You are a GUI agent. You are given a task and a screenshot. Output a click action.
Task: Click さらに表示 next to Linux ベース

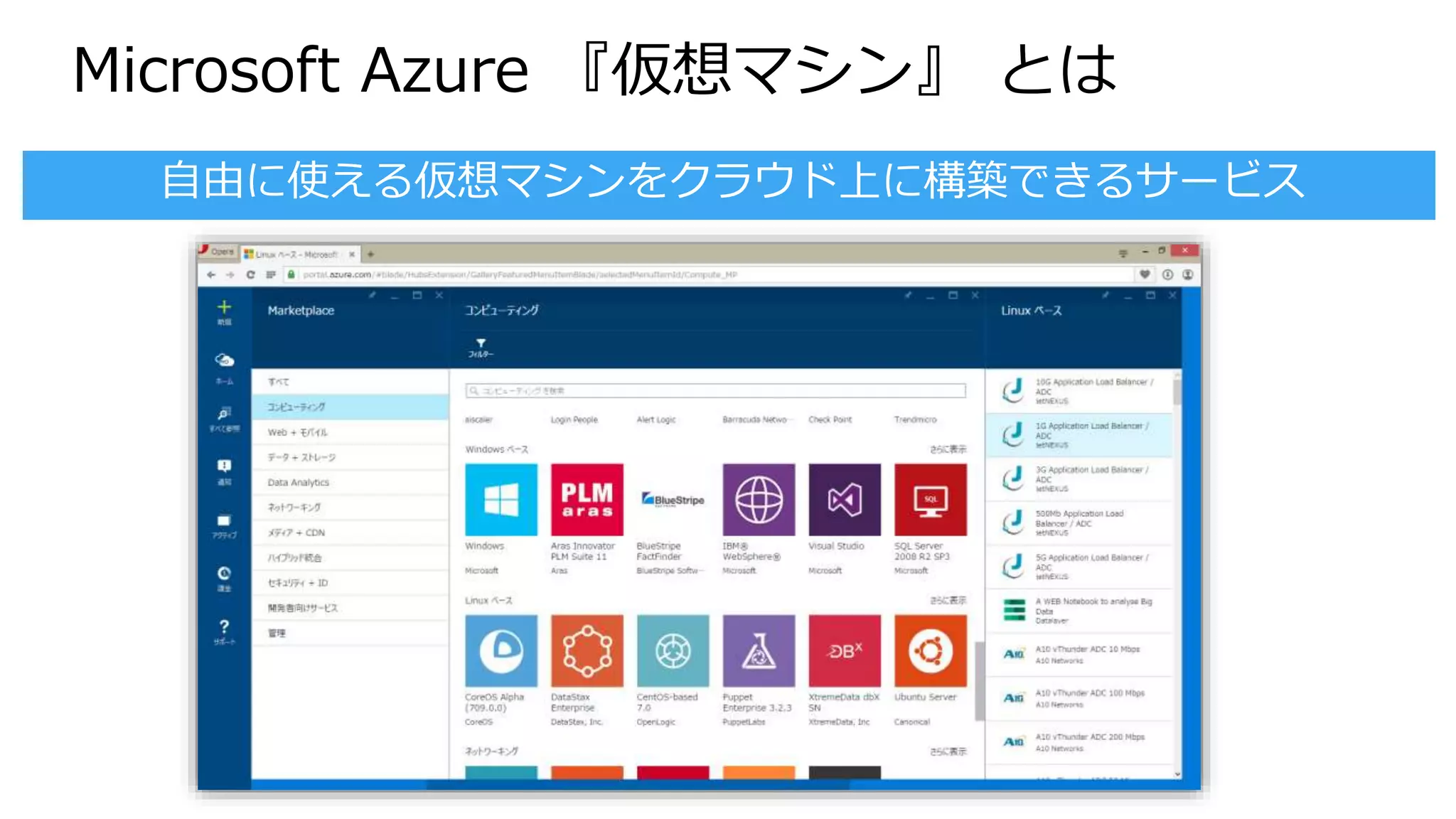pos(948,600)
